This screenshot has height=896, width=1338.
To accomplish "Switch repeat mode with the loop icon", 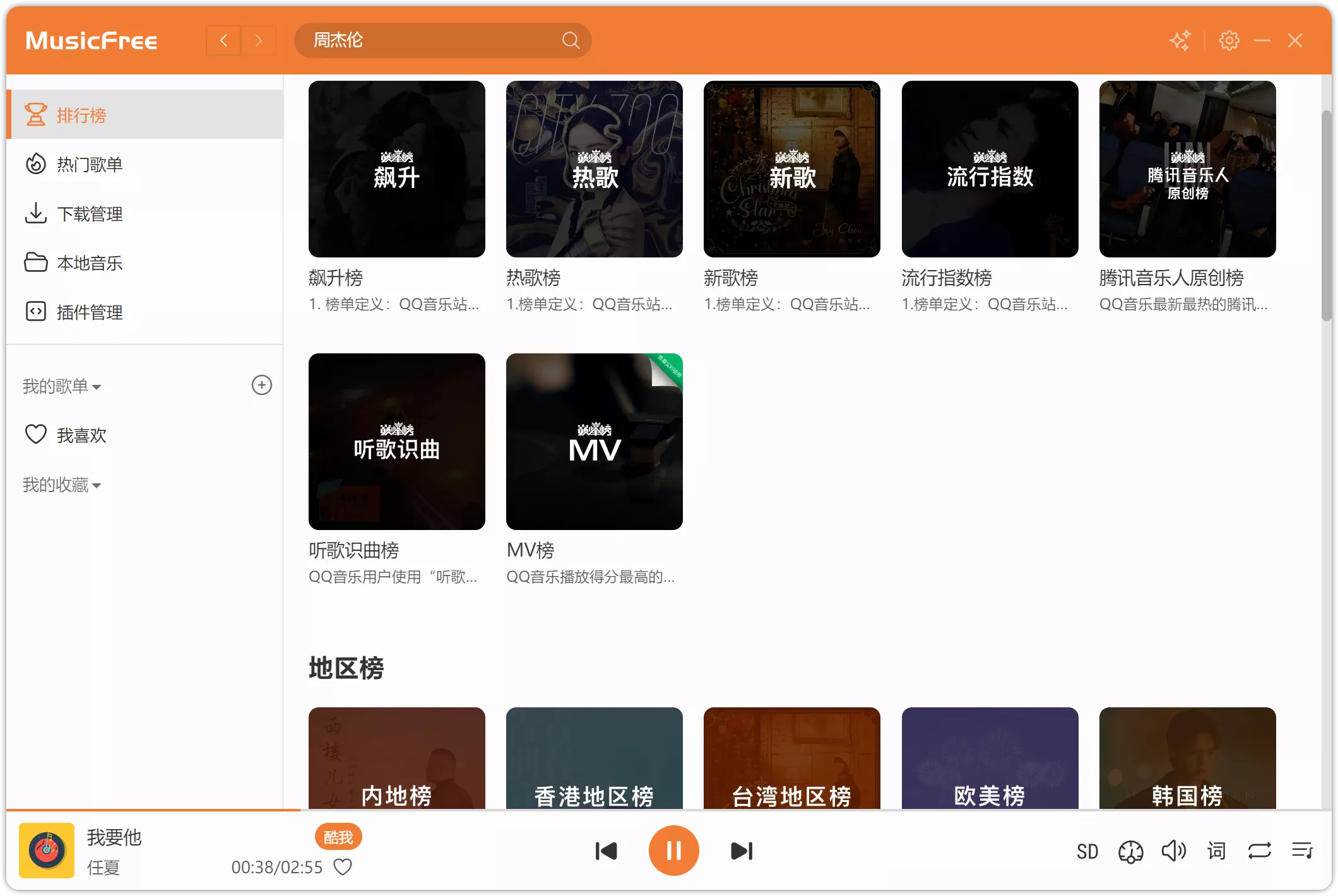I will pos(1259,851).
